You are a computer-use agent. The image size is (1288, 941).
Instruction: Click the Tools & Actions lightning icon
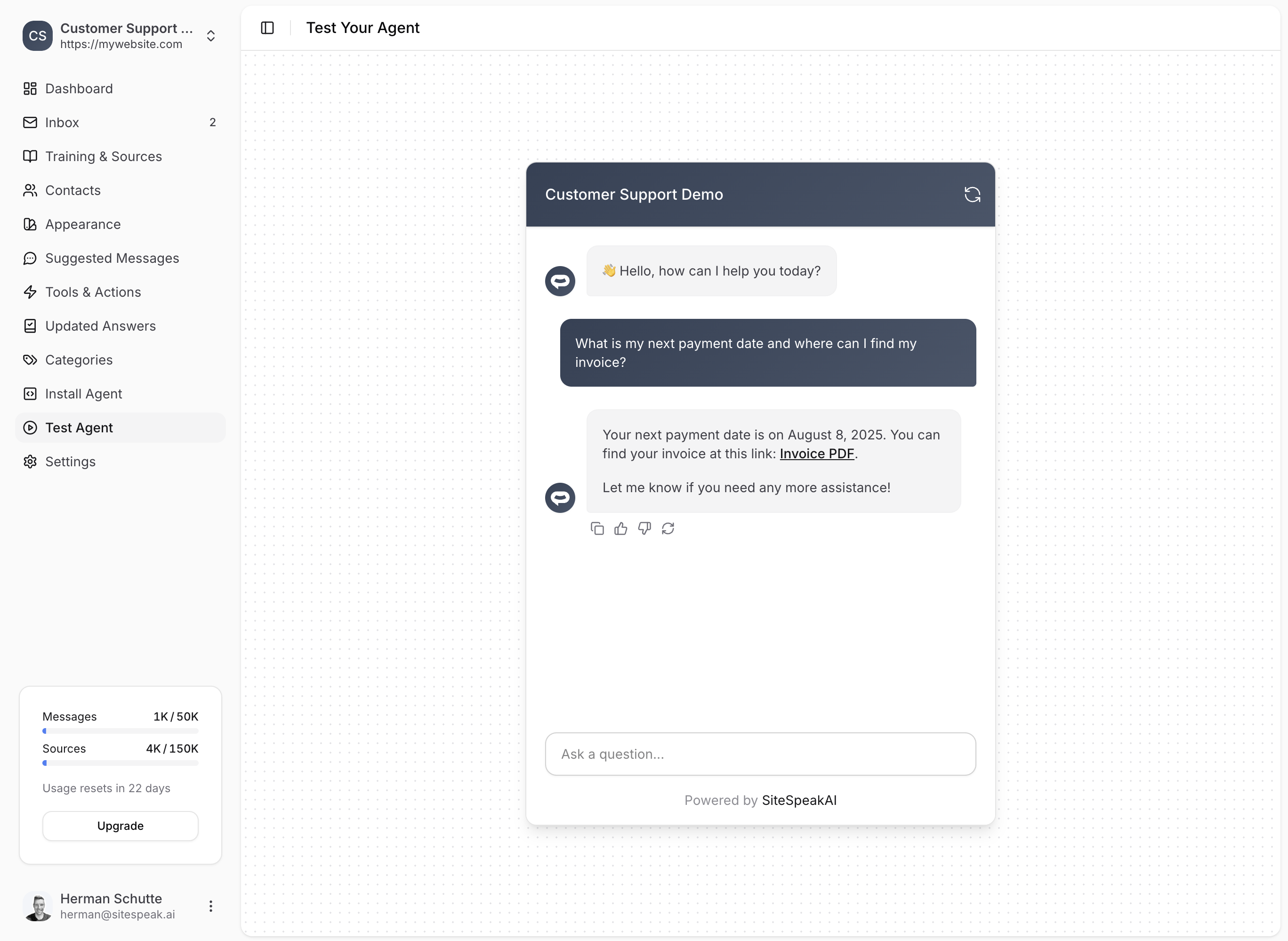point(30,292)
